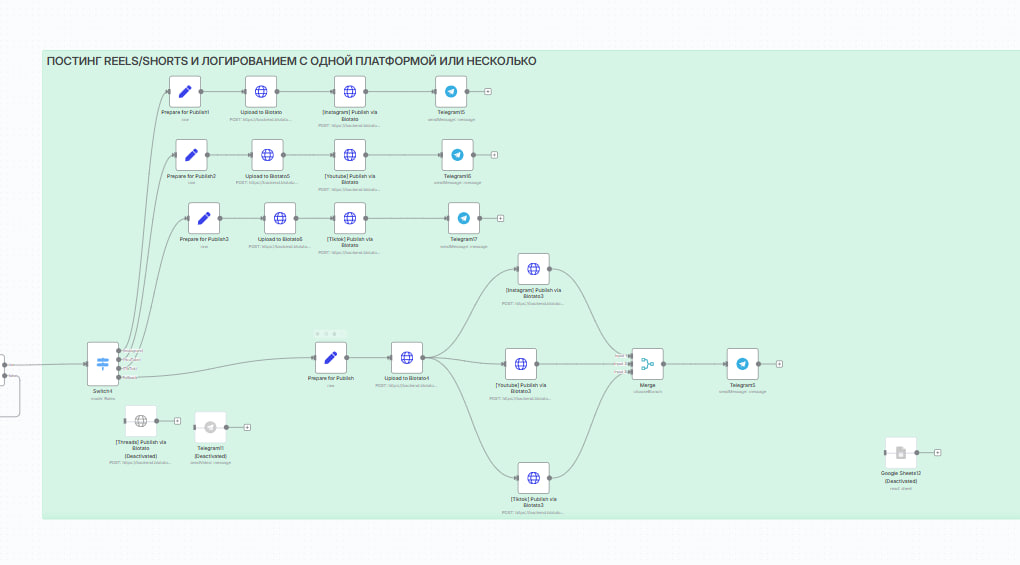Open the Prepare for Publish1 edit node

click(x=185, y=92)
